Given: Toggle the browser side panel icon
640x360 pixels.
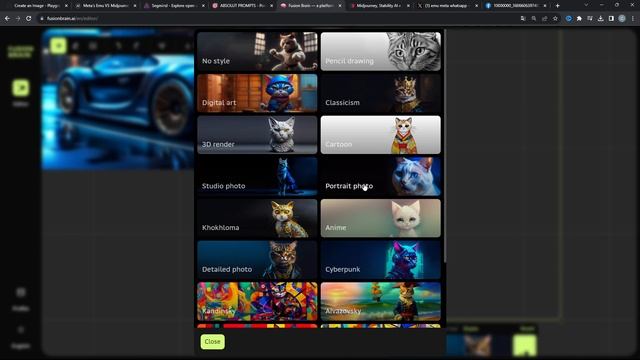Looking at the screenshot, I should click(x=611, y=18).
